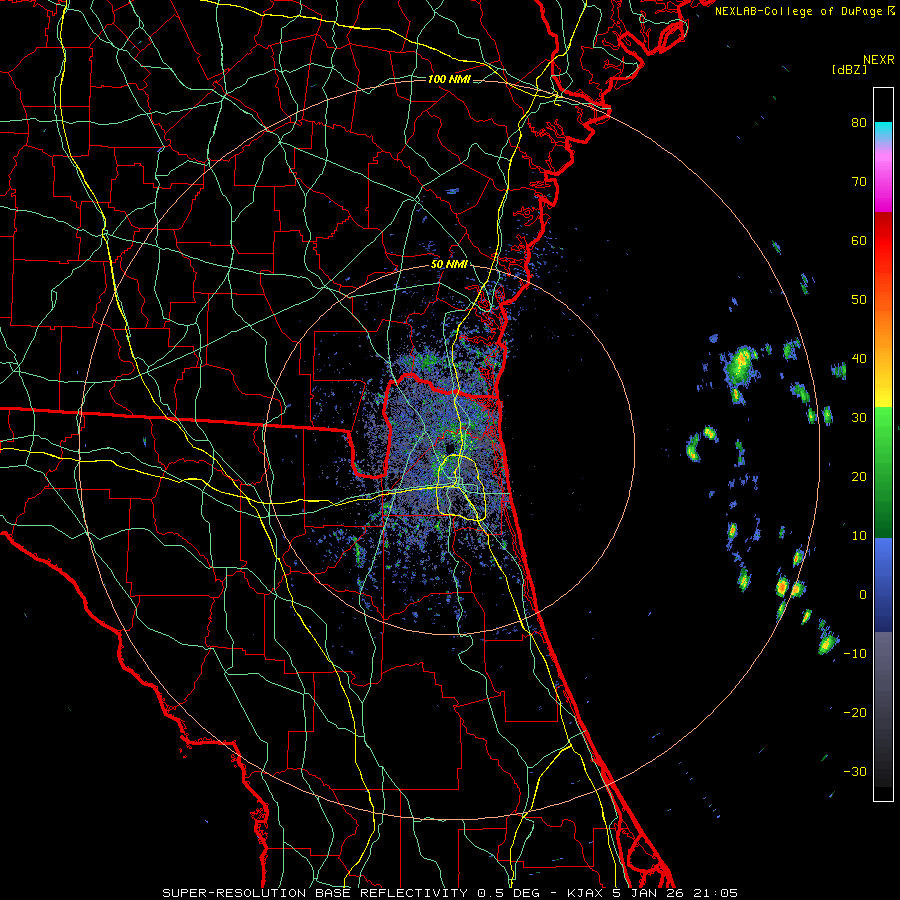Click the NEXLAB-College of DuPage label
The image size is (900, 900).
click(800, 11)
